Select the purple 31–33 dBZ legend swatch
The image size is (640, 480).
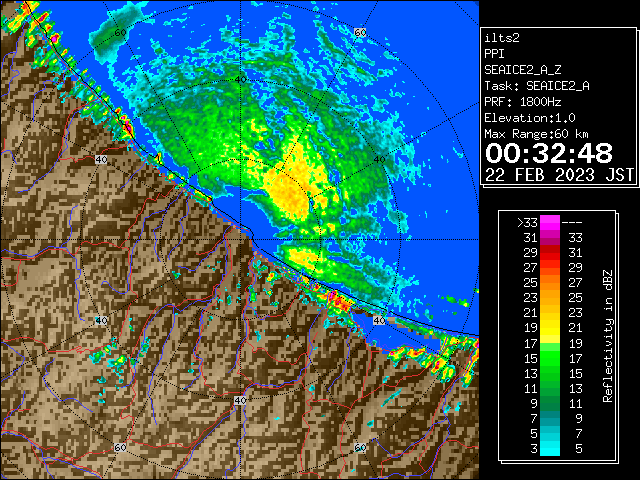tap(550, 238)
